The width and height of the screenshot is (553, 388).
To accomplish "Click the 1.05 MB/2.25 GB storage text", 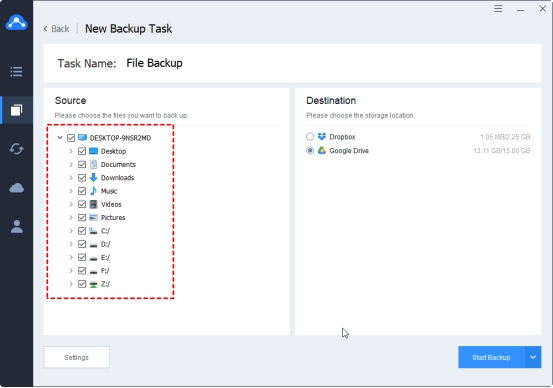I will point(505,137).
